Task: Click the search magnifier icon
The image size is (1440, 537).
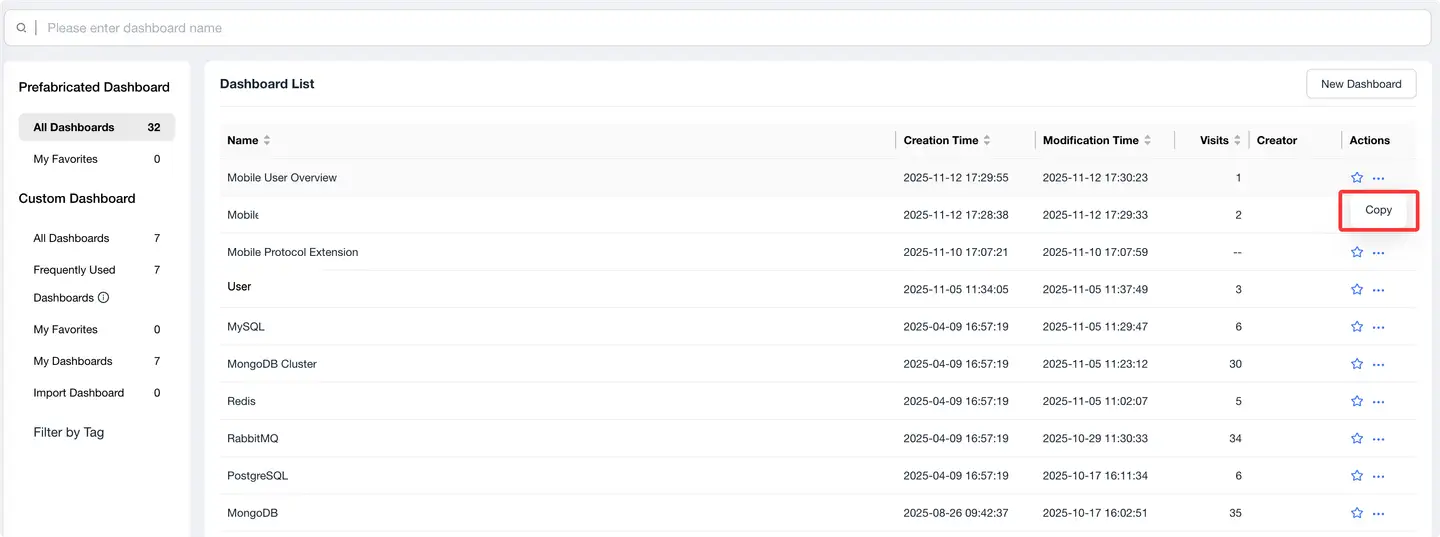Action: pos(21,28)
